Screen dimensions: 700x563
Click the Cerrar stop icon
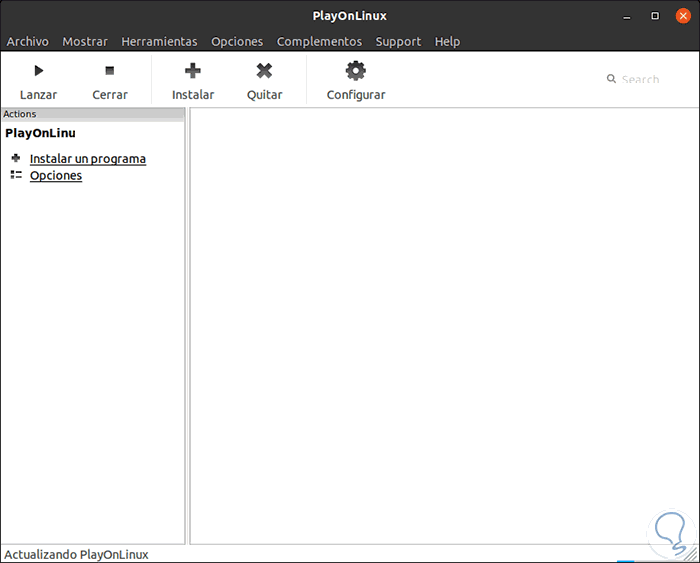coord(109,71)
